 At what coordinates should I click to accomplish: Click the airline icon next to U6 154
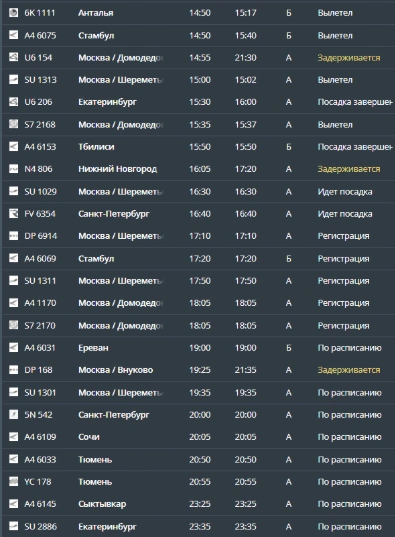click(x=13, y=58)
